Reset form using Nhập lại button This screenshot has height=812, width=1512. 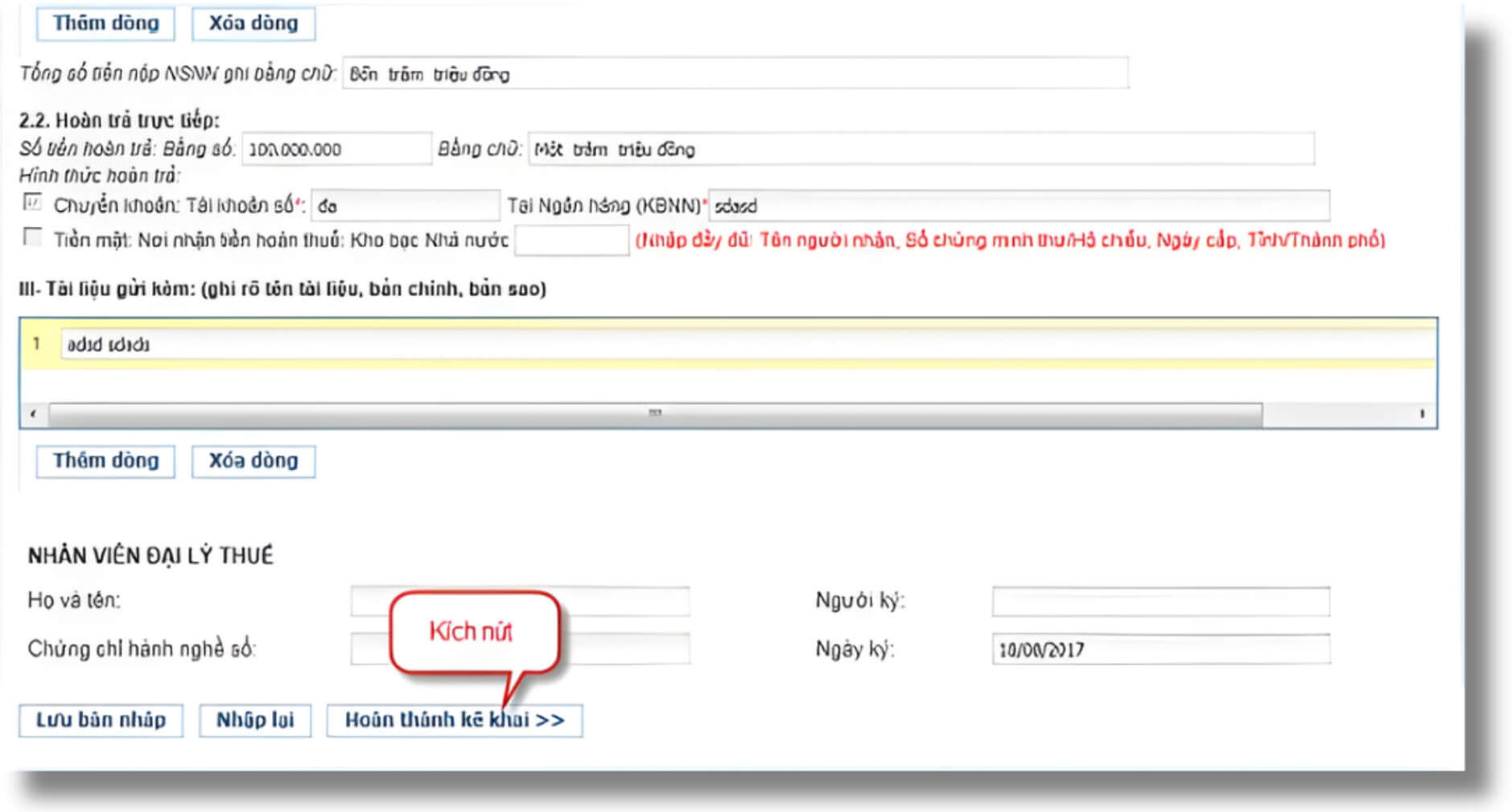click(x=255, y=720)
